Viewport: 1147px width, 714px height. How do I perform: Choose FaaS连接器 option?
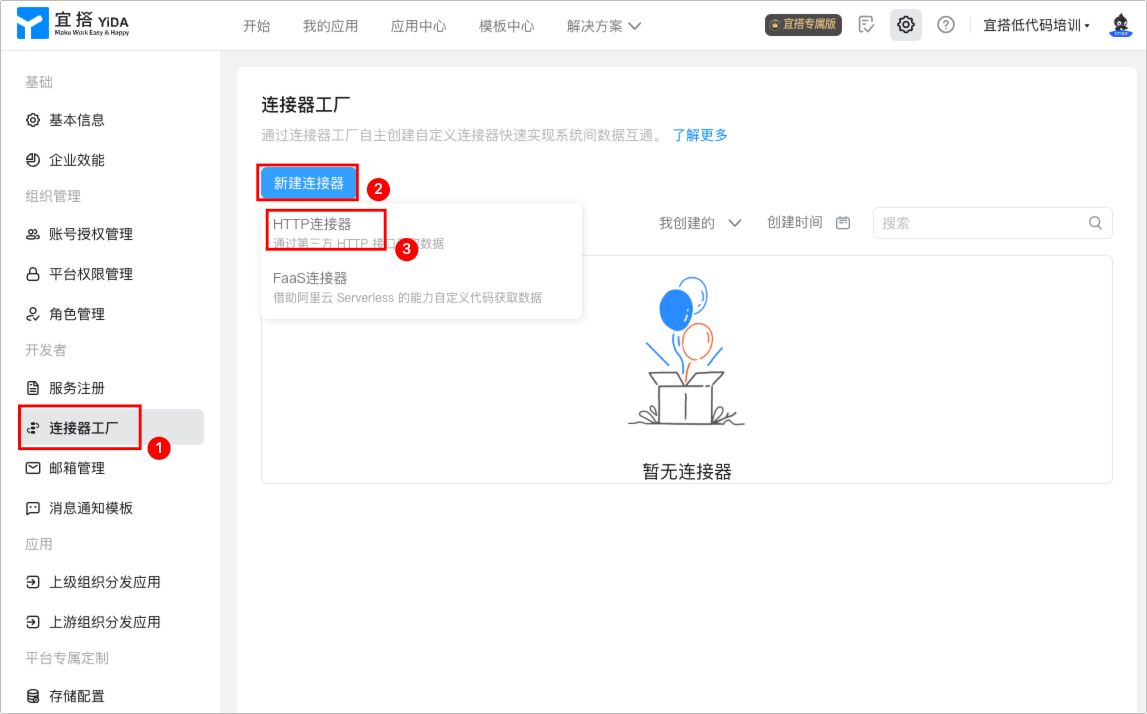click(310, 278)
